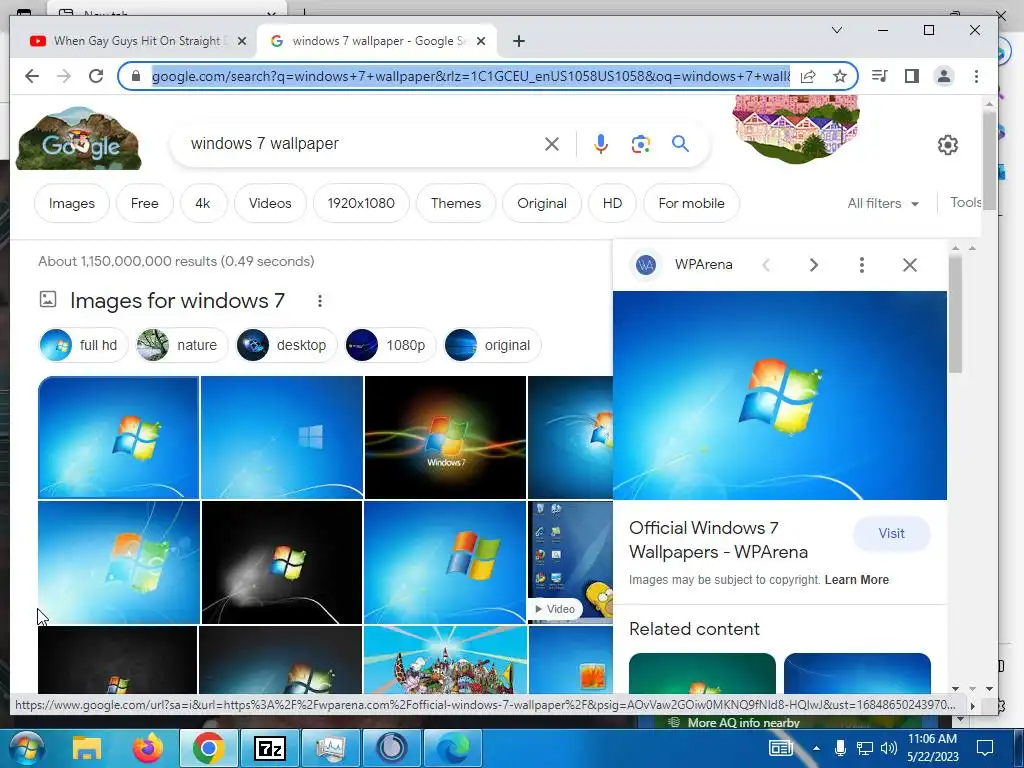Filter results by Videos
This screenshot has width=1024, height=768.
click(270, 203)
